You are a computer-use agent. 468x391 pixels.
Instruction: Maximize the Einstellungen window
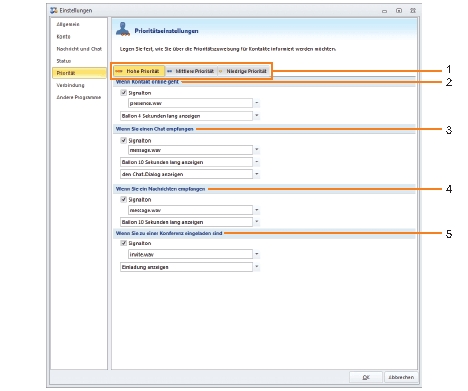(x=399, y=11)
